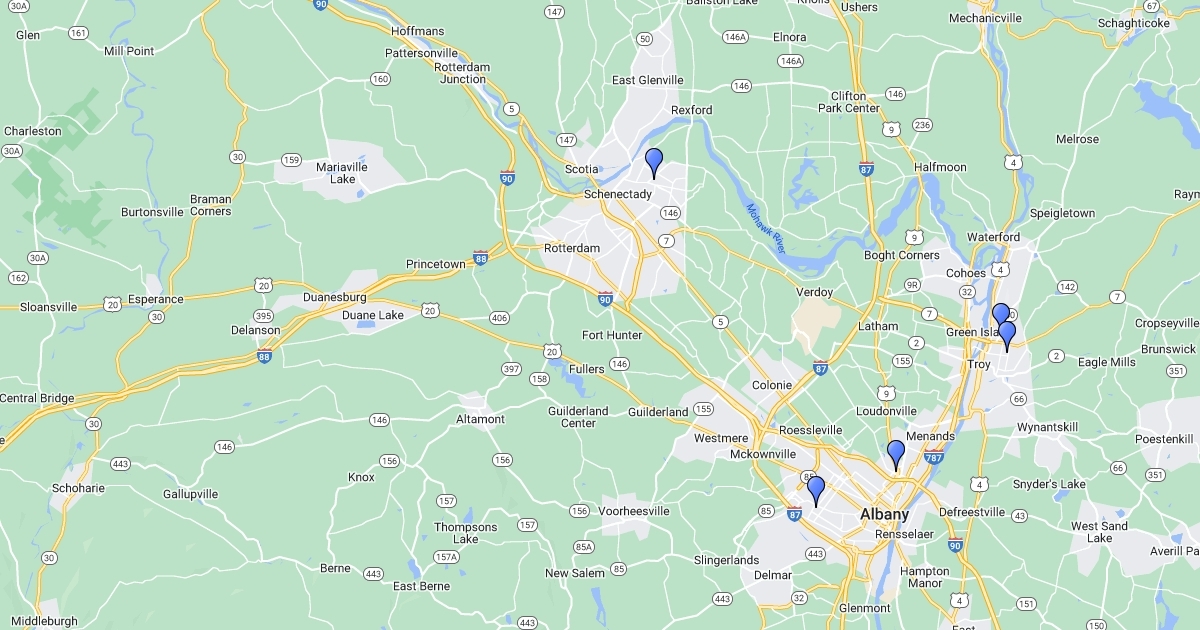Select the blue map marker near Schenectady

pos(654,163)
